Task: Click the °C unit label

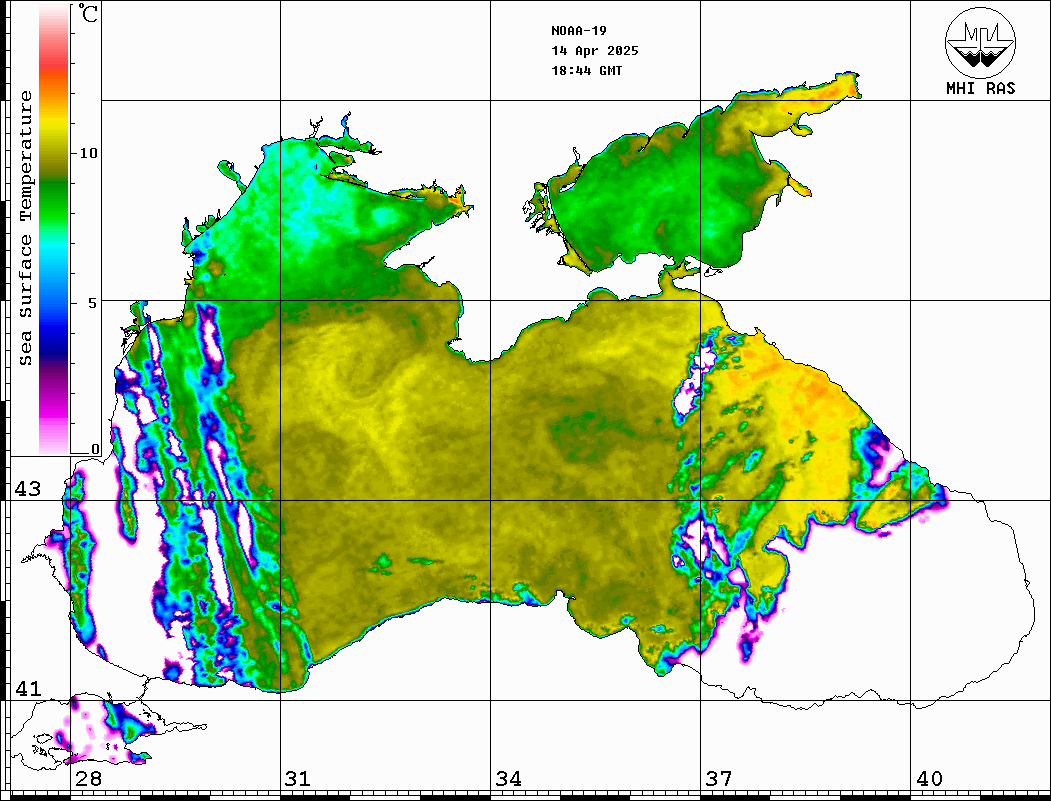Action: (x=88, y=13)
